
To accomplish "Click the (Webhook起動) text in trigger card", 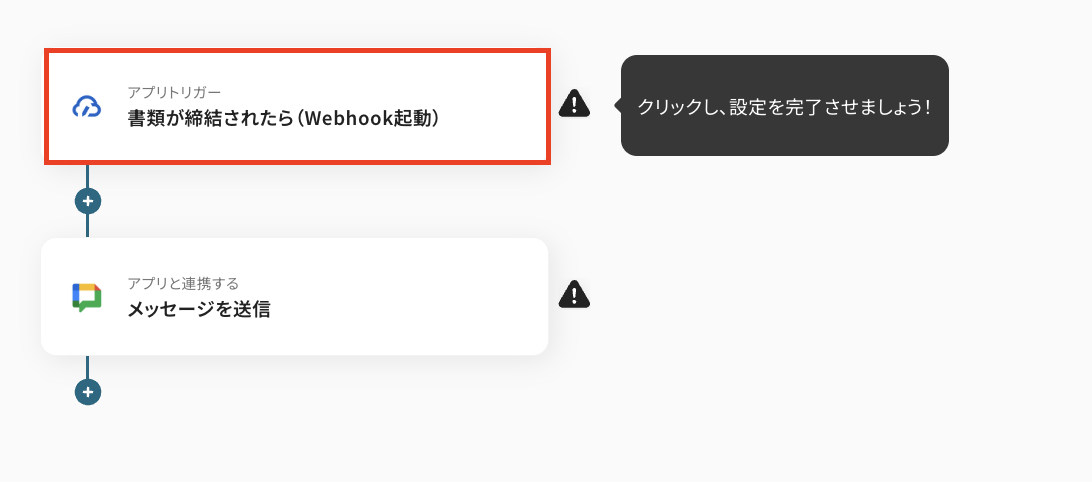I will [368, 118].
